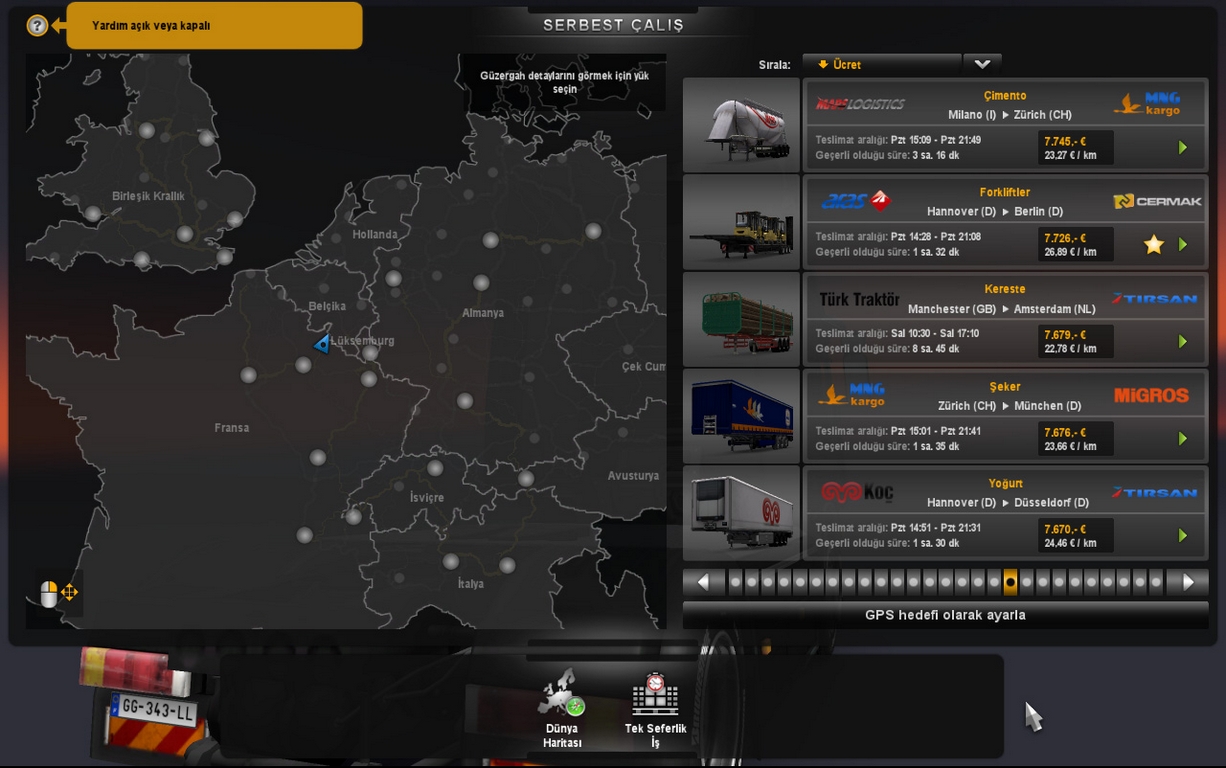Start the Kereste job using green arrow
Viewport: 1226px width, 768px height.
coord(1182,342)
